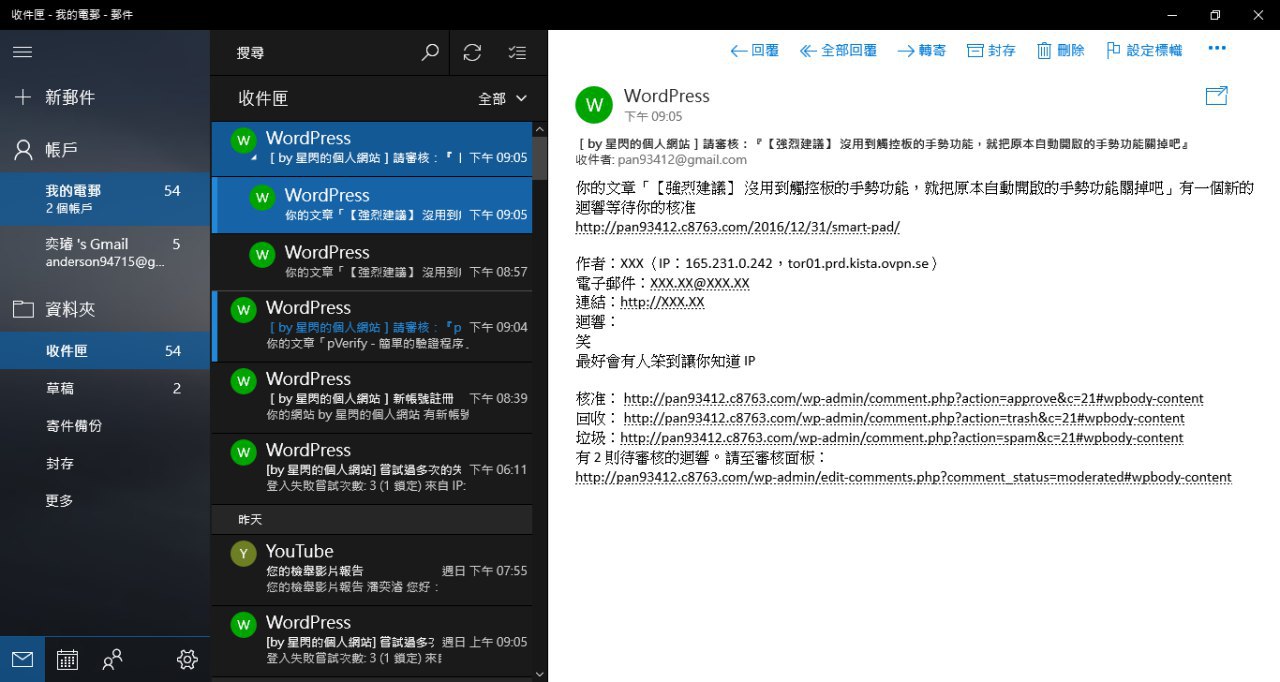Click the message list scrollbar down arrow

click(540, 673)
